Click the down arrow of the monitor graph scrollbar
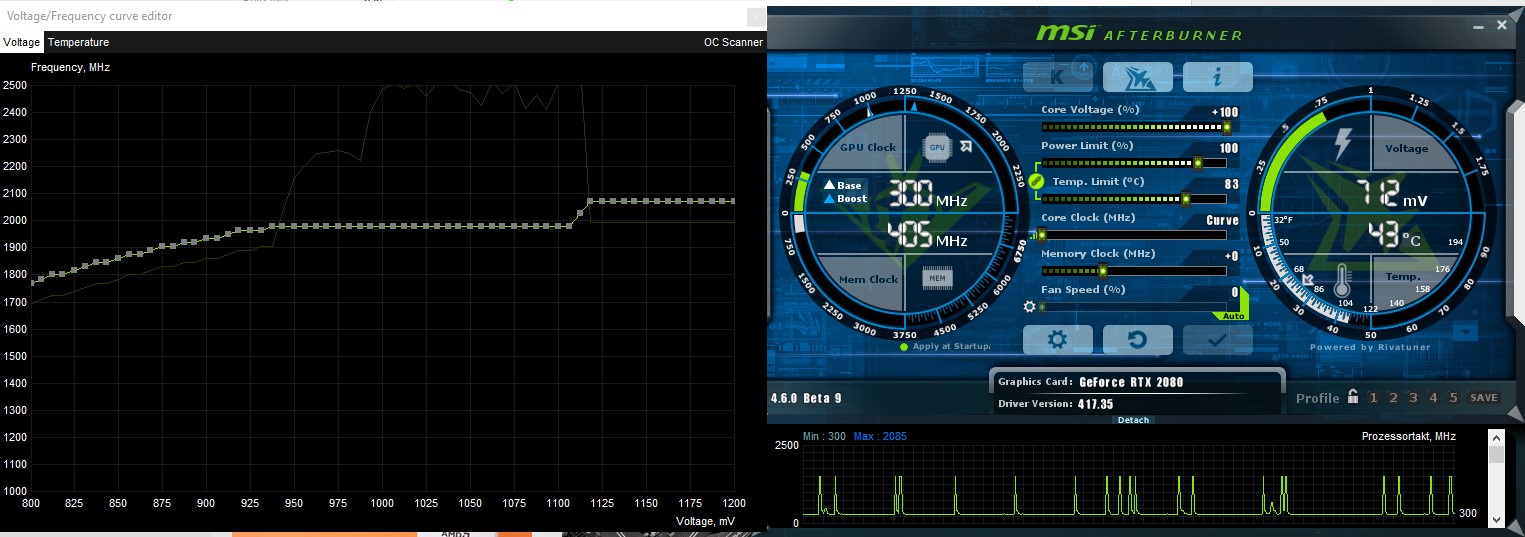 point(1496,519)
